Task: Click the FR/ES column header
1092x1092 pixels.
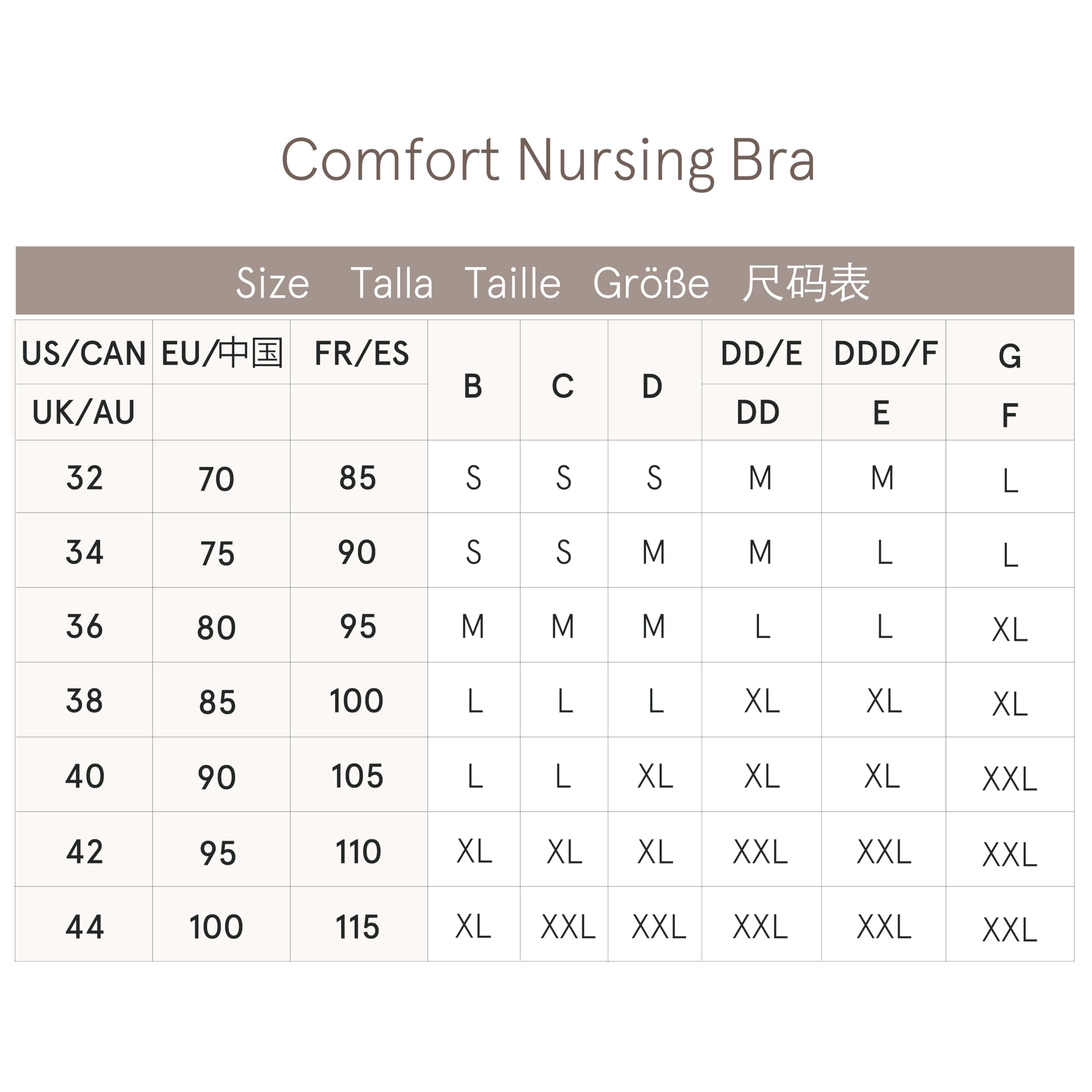Action: pyautogui.click(x=361, y=353)
